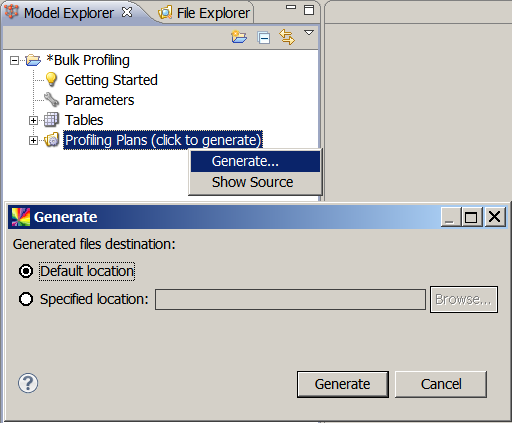The image size is (512, 423).
Task: Select the Parameters tree item
Action: (x=99, y=100)
